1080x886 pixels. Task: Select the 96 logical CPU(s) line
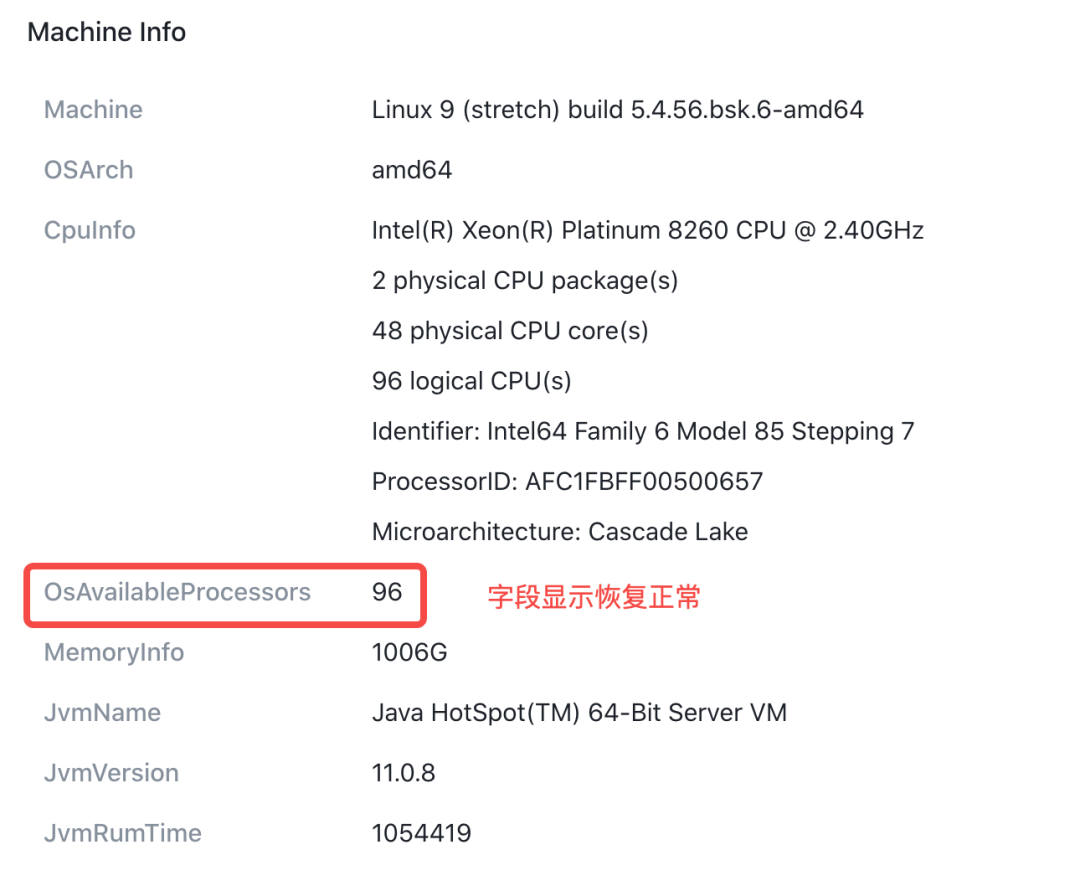point(471,381)
